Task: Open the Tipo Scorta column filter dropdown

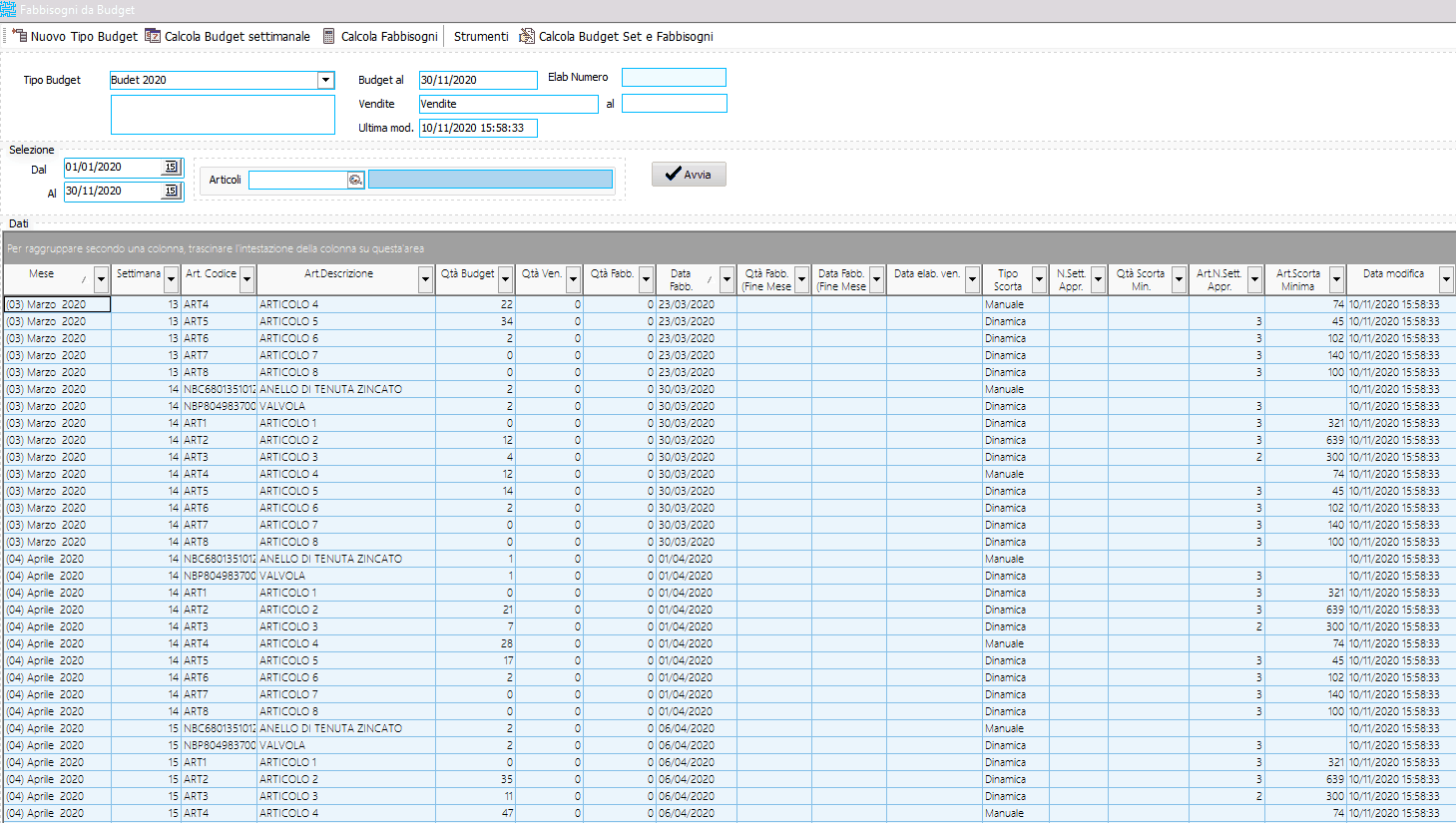Action: click(x=1039, y=279)
